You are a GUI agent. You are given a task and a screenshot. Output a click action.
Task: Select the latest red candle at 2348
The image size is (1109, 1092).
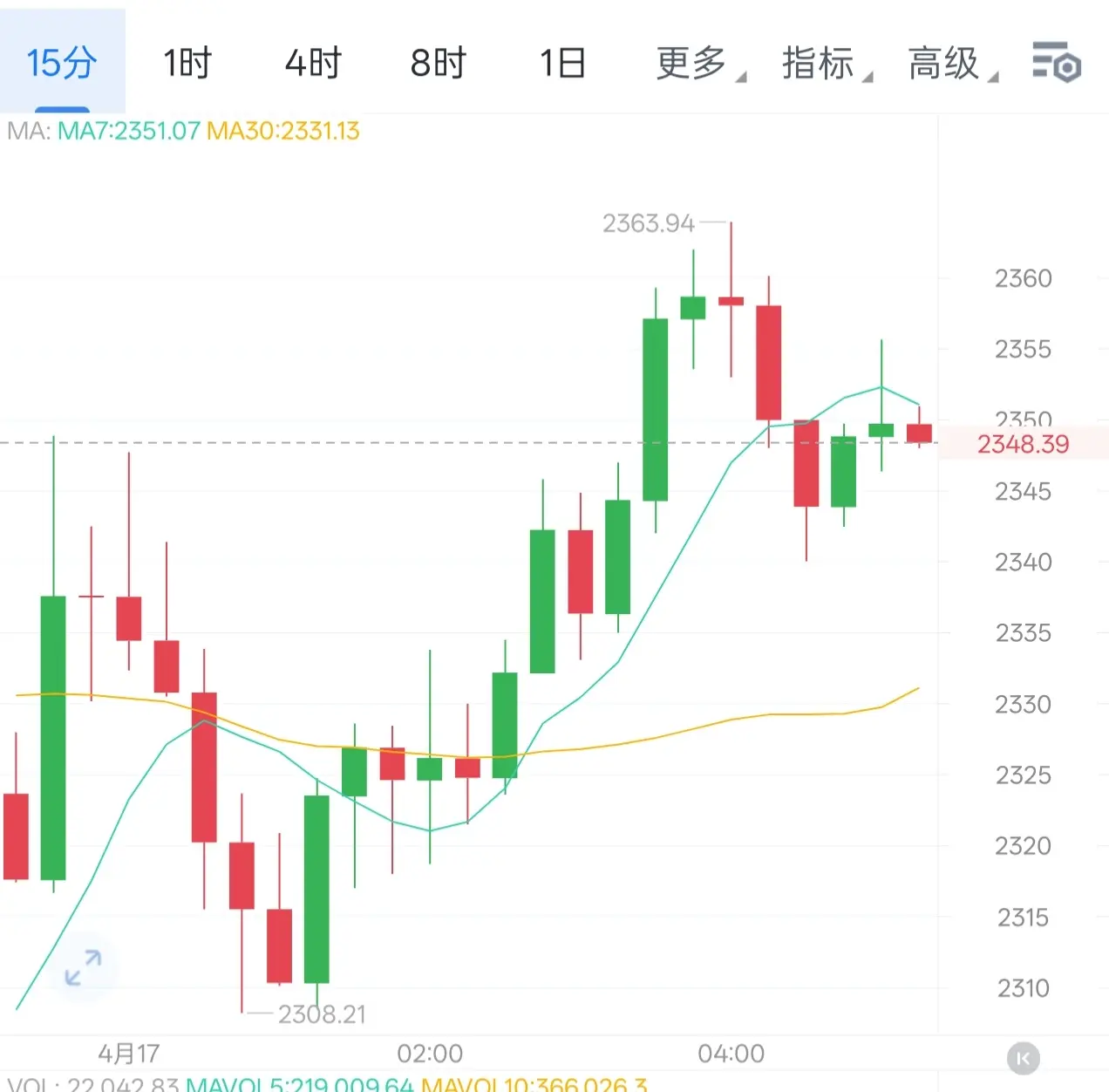point(919,433)
